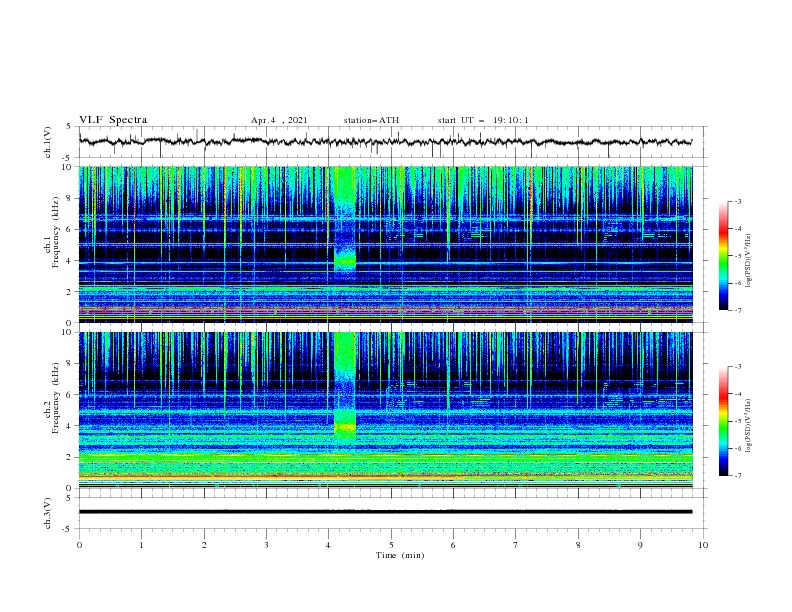This screenshot has height=612, width=792.
Task: Click ch.2 "Frequency (kHz)" axis label
Action: [x=56, y=398]
